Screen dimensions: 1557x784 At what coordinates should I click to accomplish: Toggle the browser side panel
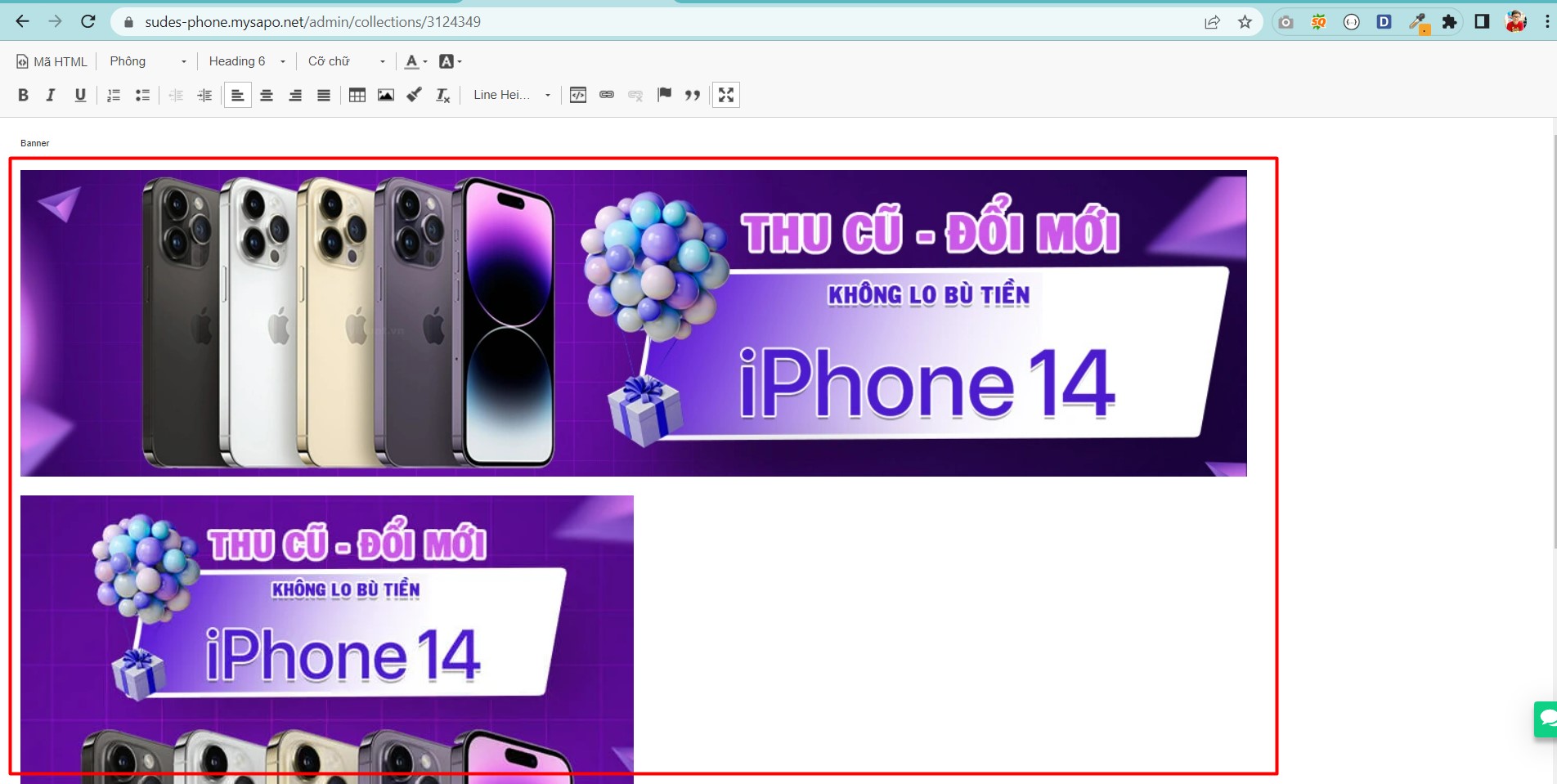[1482, 22]
